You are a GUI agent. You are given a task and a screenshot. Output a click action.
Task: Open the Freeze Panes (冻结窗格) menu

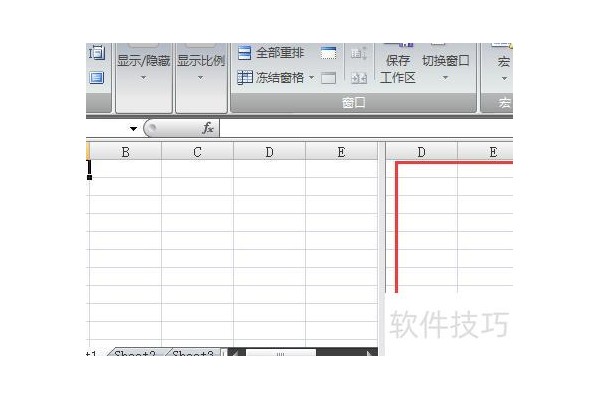(276, 78)
